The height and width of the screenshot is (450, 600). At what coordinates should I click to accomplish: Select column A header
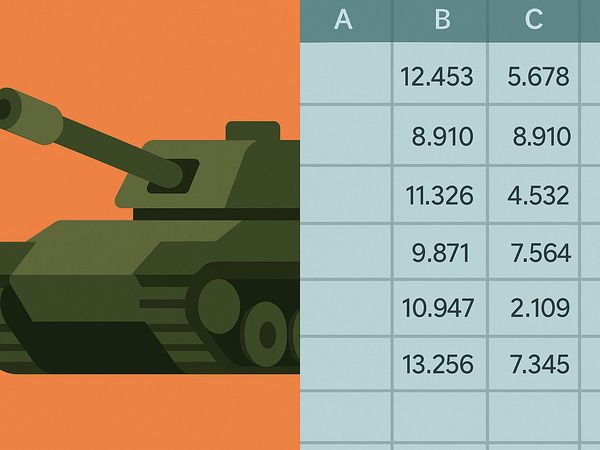pos(345,20)
